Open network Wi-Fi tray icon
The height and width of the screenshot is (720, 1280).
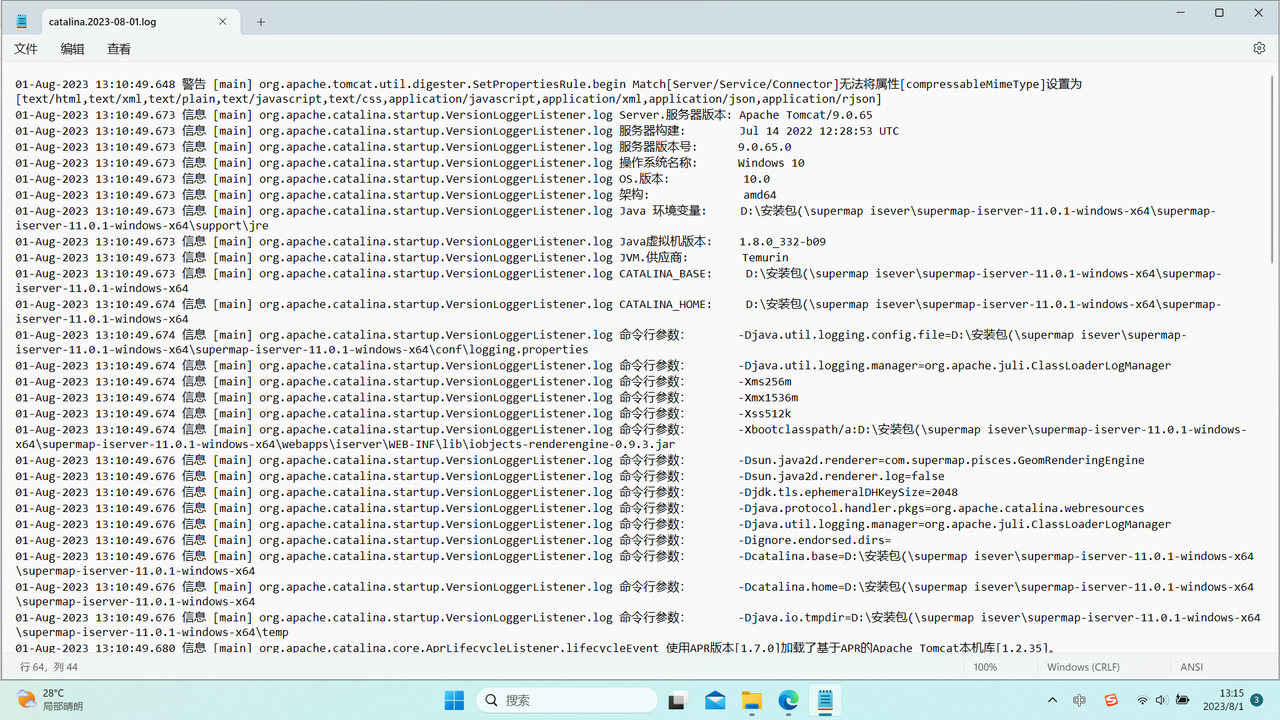(x=1142, y=700)
